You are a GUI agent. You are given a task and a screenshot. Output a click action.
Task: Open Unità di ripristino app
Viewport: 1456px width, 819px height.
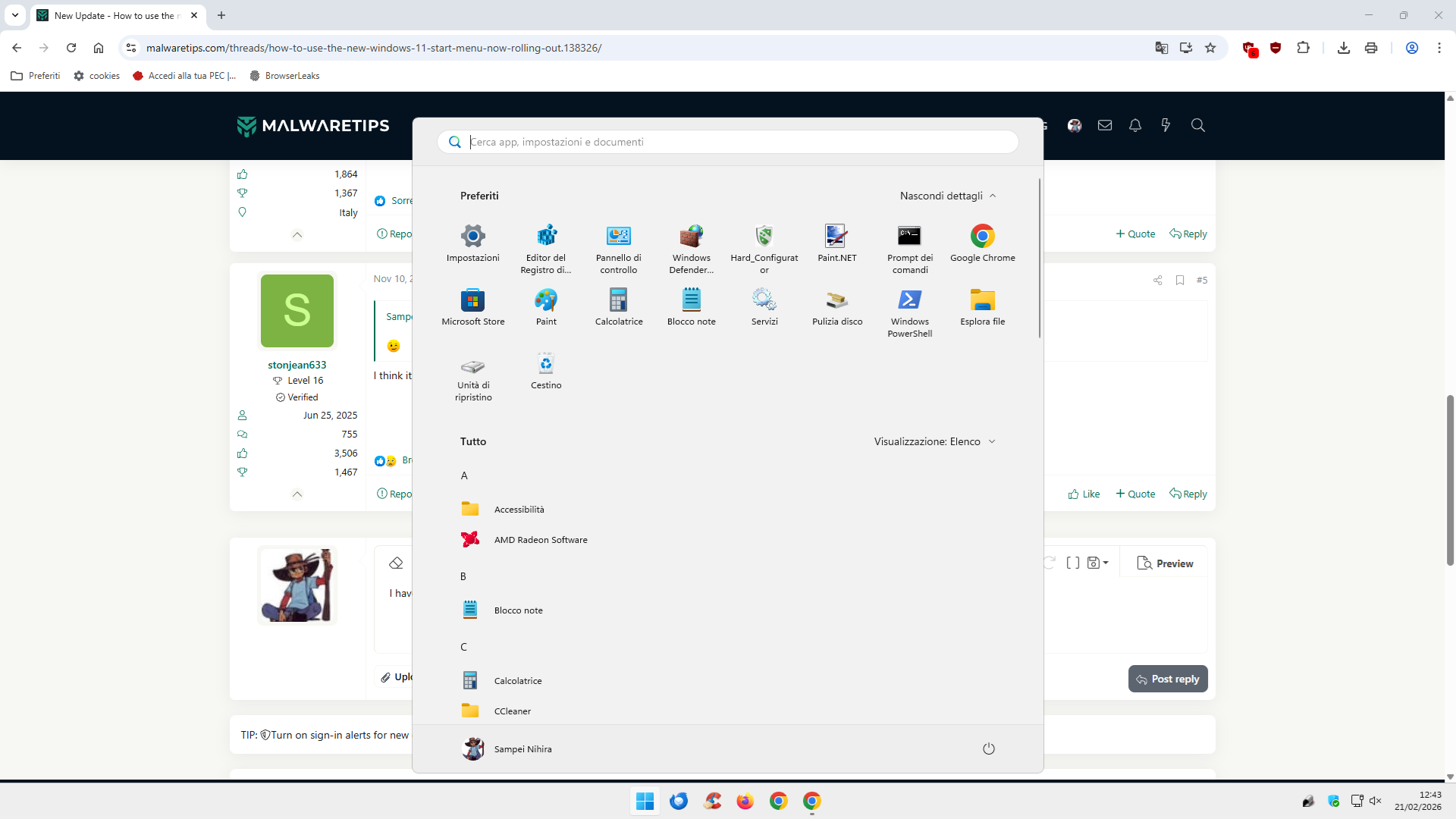point(472,377)
